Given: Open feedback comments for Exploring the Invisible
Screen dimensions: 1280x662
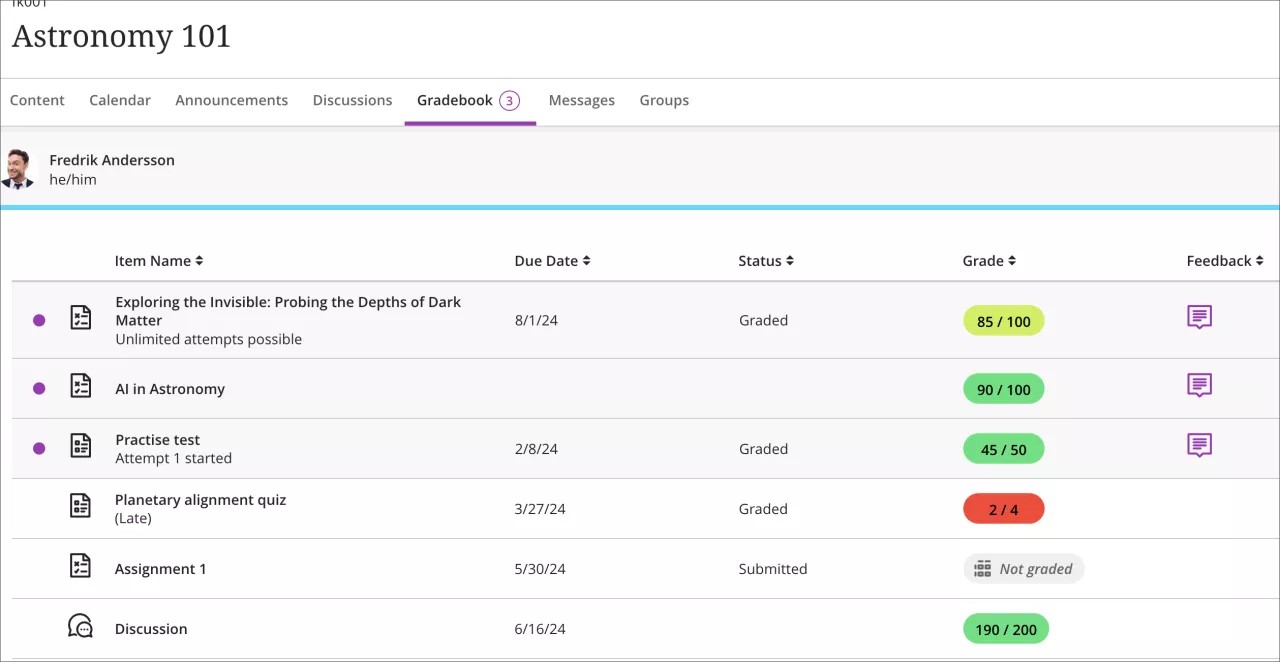Looking at the screenshot, I should click(x=1199, y=317).
